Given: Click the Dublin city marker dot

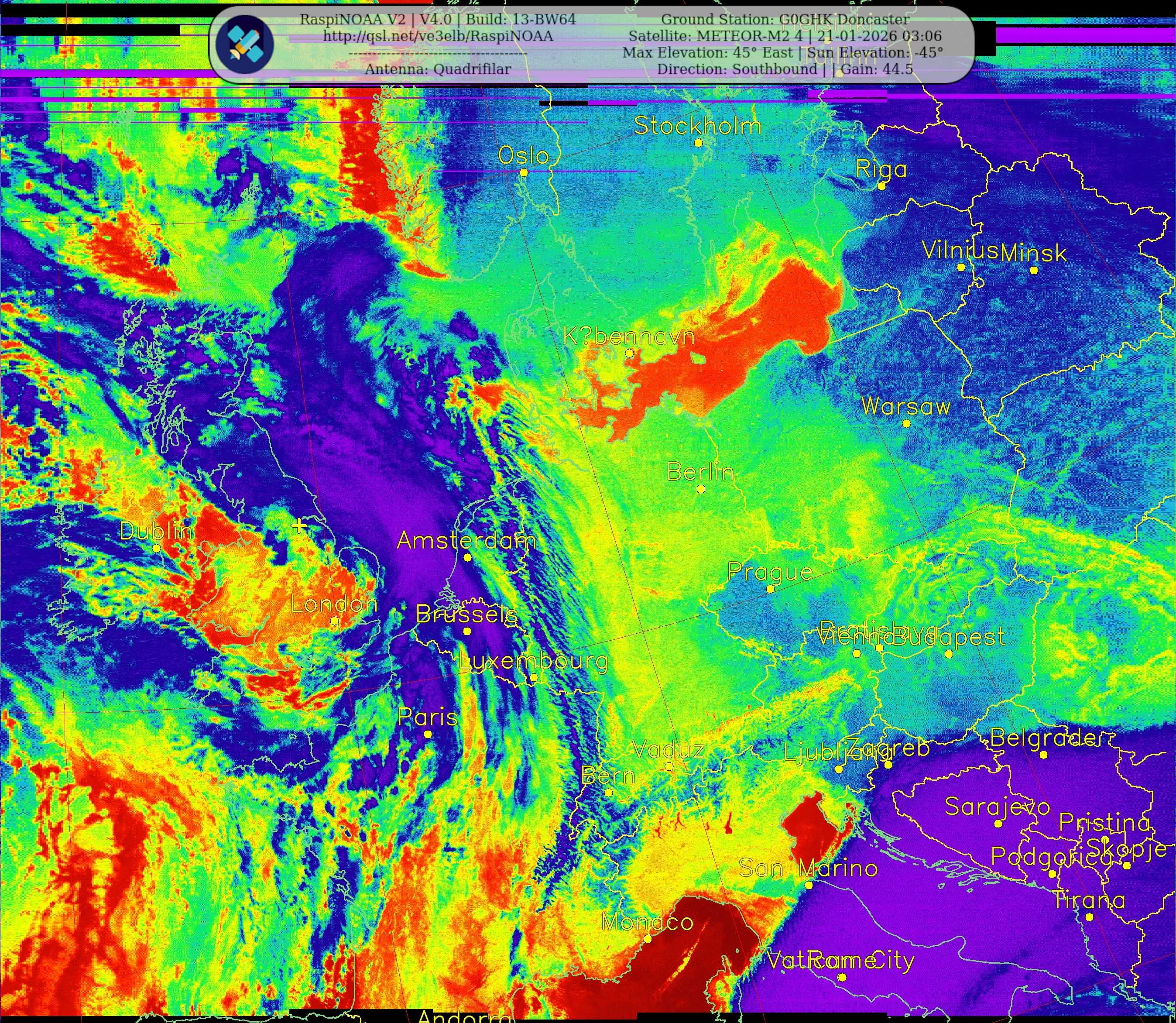Looking at the screenshot, I should pyautogui.click(x=156, y=548).
